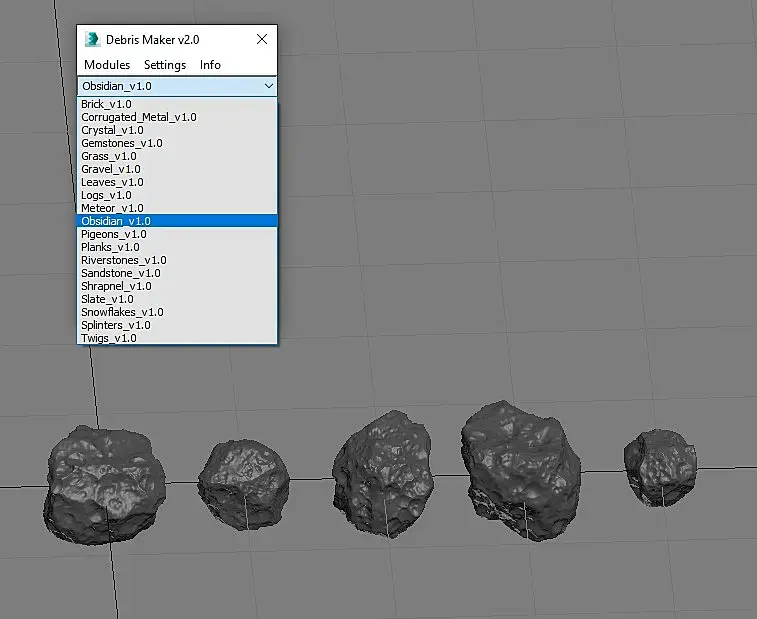Viewport: 757px width, 619px height.
Task: Close the Debris Maker v2.0 window
Action: tap(262, 39)
